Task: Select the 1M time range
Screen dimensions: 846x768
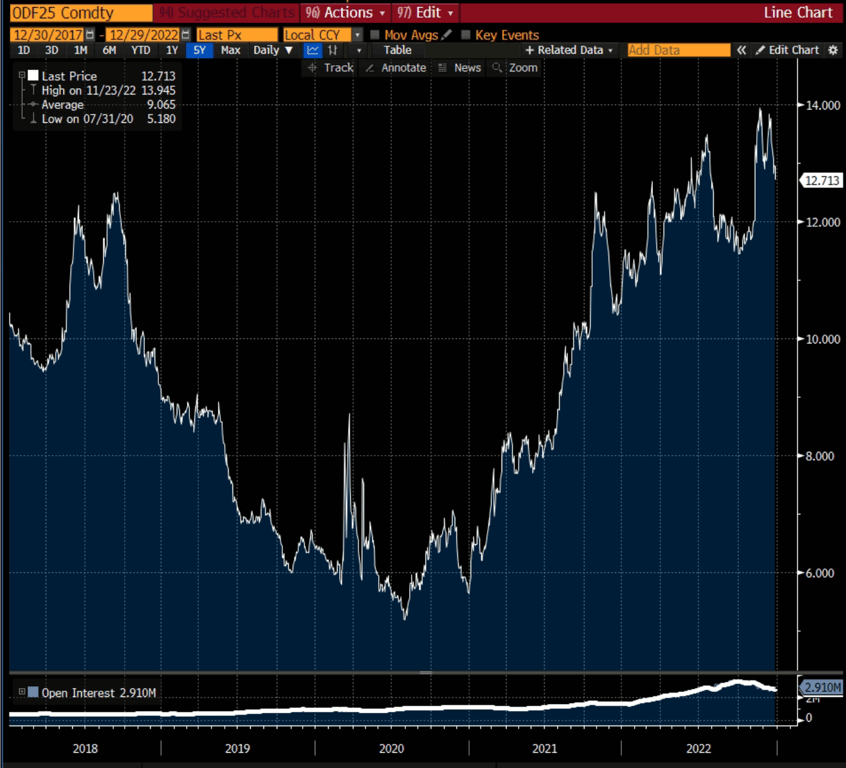Action: tap(80, 50)
